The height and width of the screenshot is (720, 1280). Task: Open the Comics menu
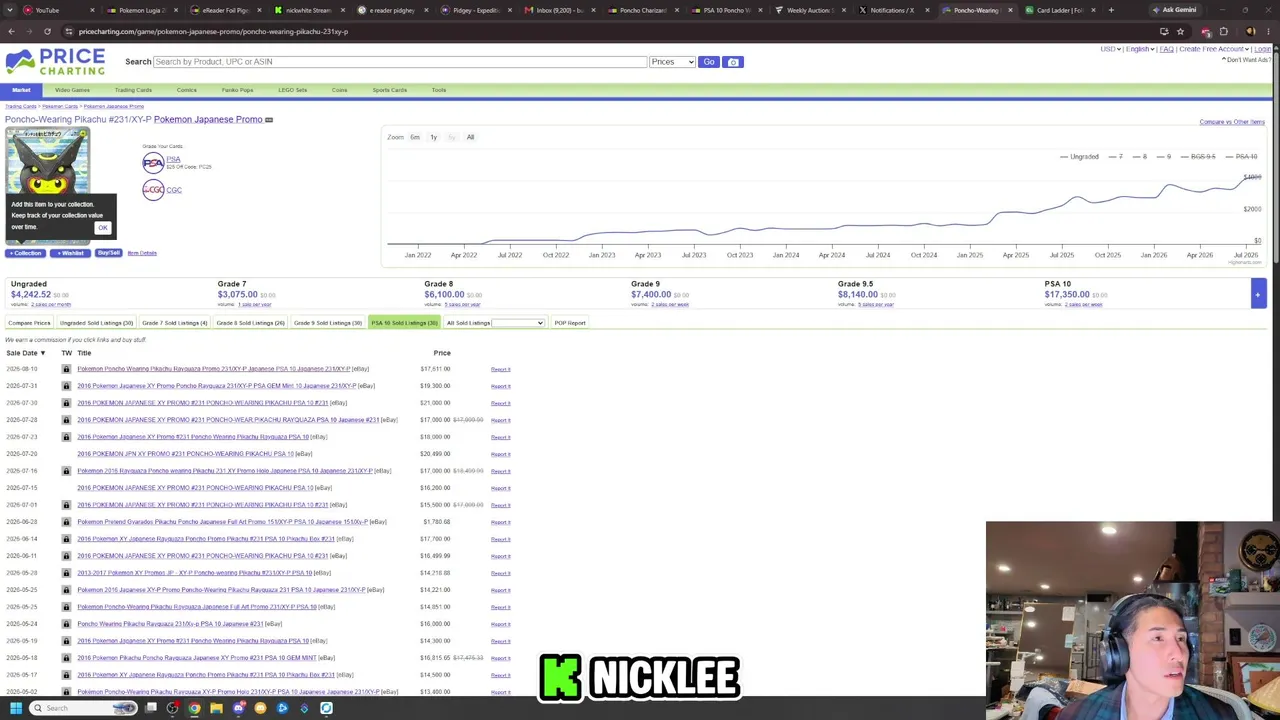tap(187, 90)
